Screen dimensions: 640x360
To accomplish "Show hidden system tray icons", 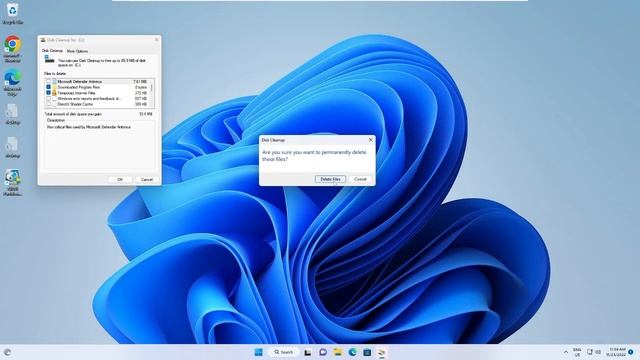I will 566,352.
